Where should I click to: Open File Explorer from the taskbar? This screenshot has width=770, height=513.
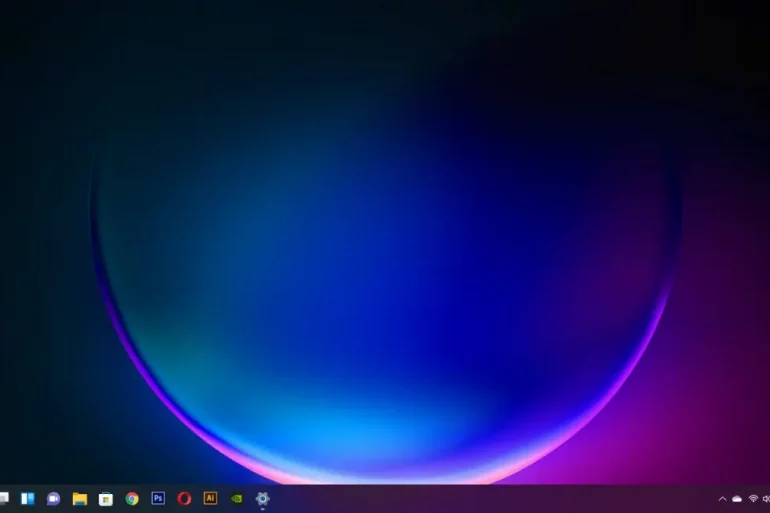(x=80, y=498)
